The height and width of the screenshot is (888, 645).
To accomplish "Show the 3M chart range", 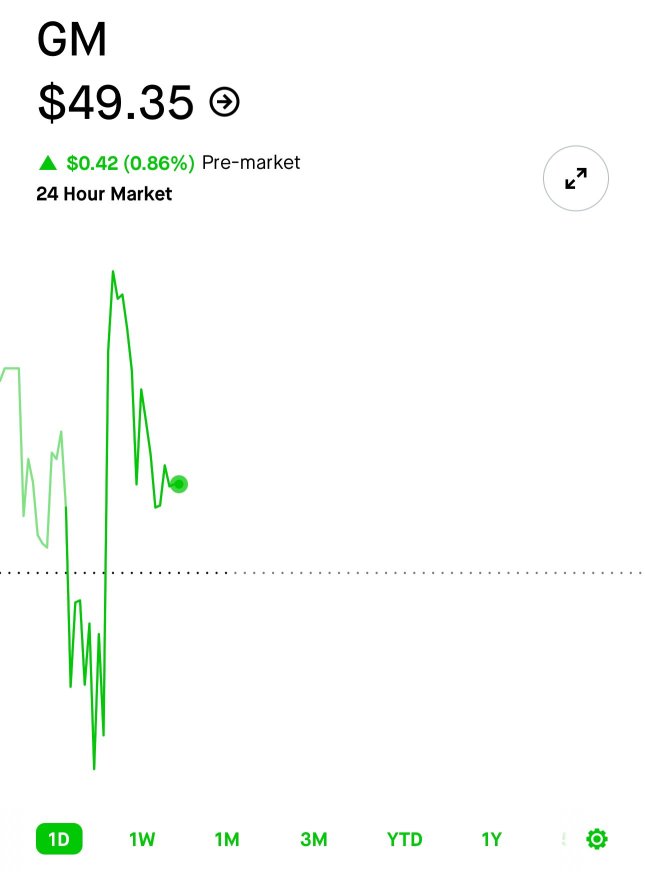I will (314, 839).
